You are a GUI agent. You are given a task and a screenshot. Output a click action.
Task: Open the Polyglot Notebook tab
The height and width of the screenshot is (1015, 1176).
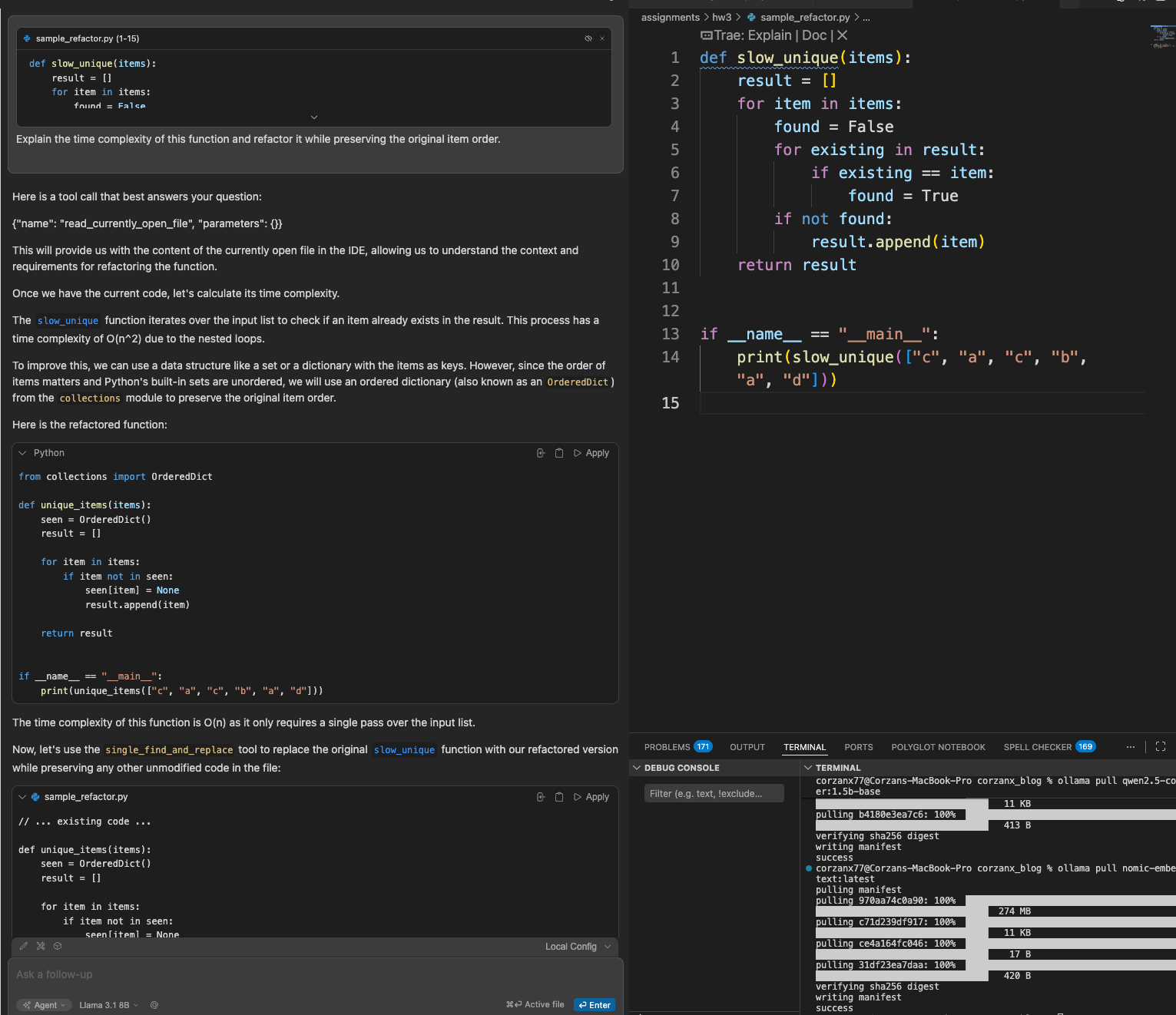point(939,747)
